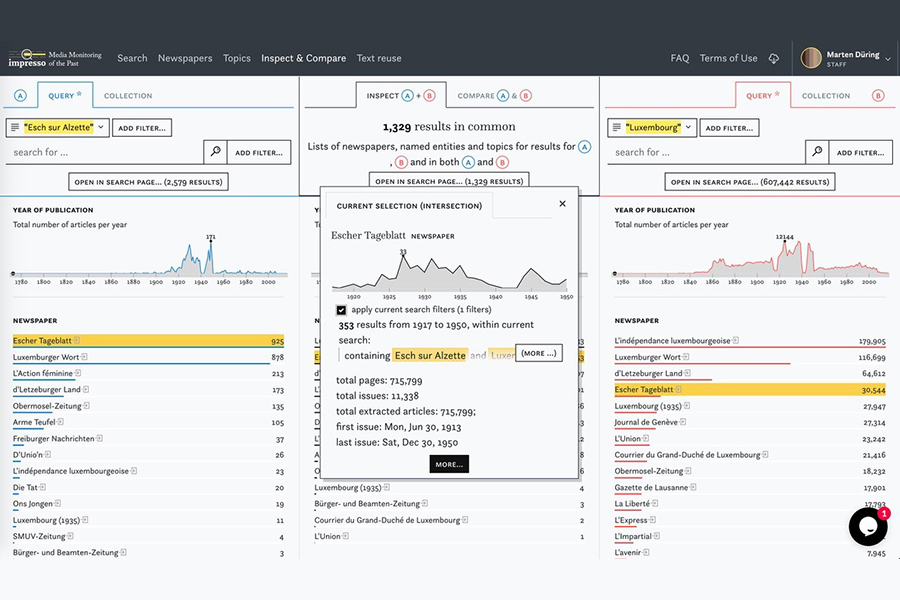Select the COMPARE A & B tab
This screenshot has width=900, height=600.
pos(494,96)
